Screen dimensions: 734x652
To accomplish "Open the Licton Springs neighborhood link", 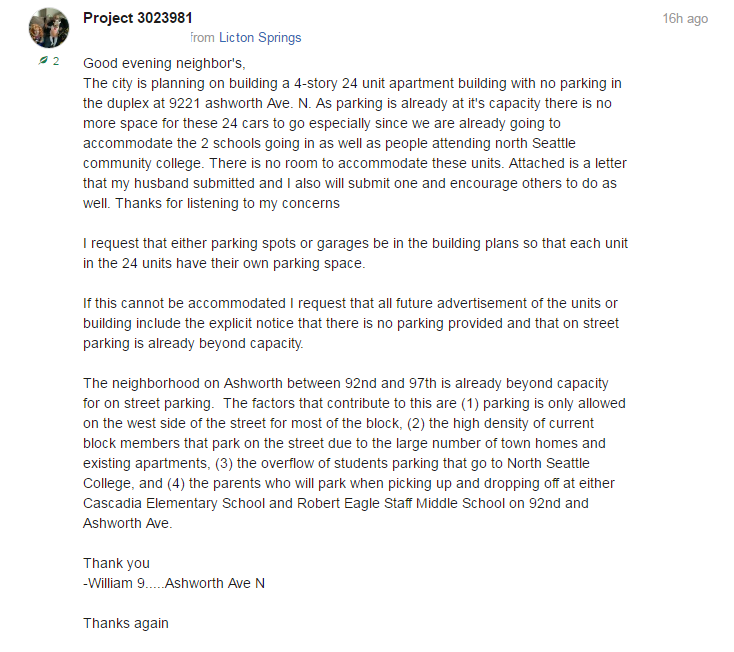I will pos(260,38).
